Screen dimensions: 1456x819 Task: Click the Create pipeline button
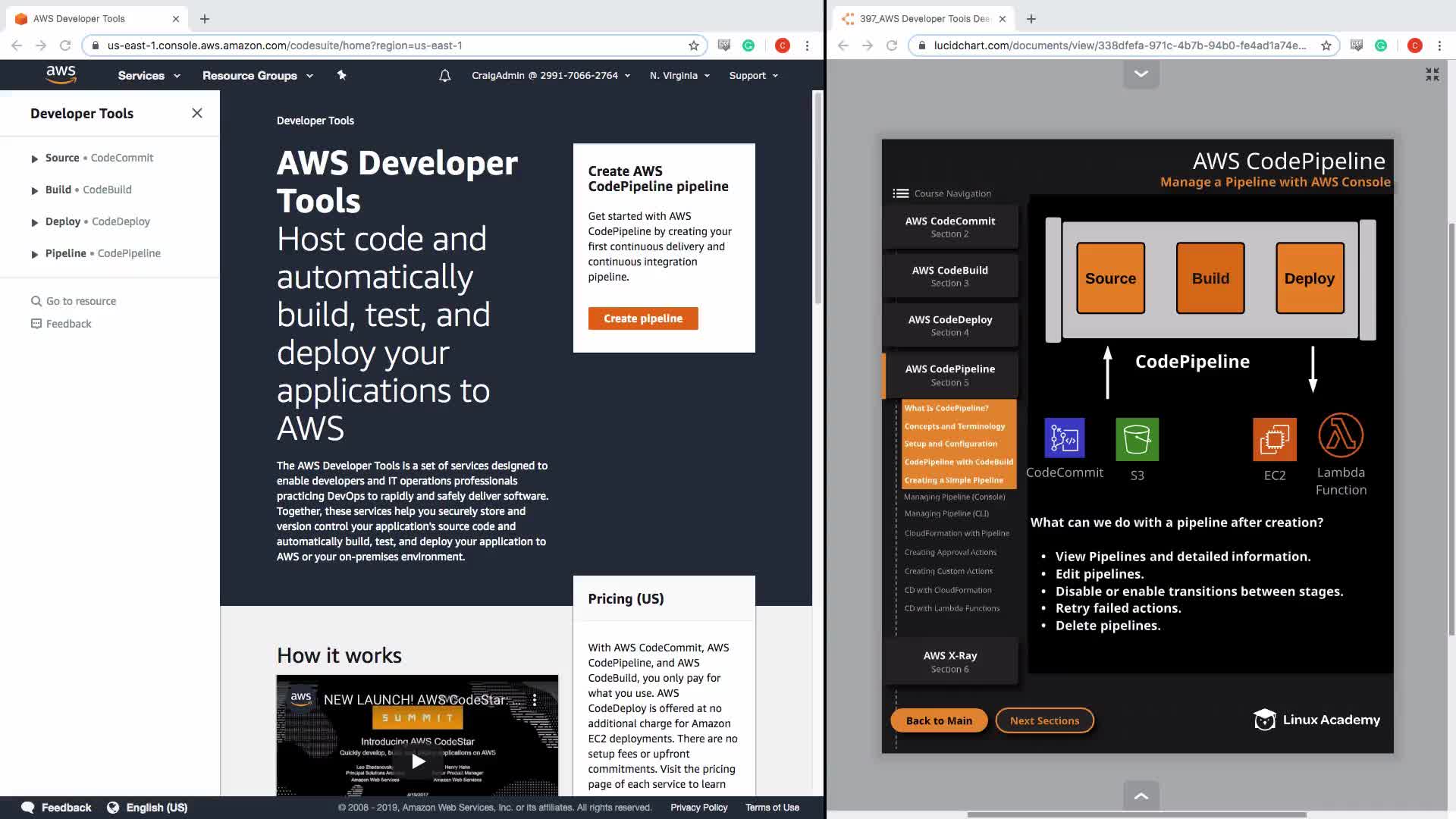(643, 318)
